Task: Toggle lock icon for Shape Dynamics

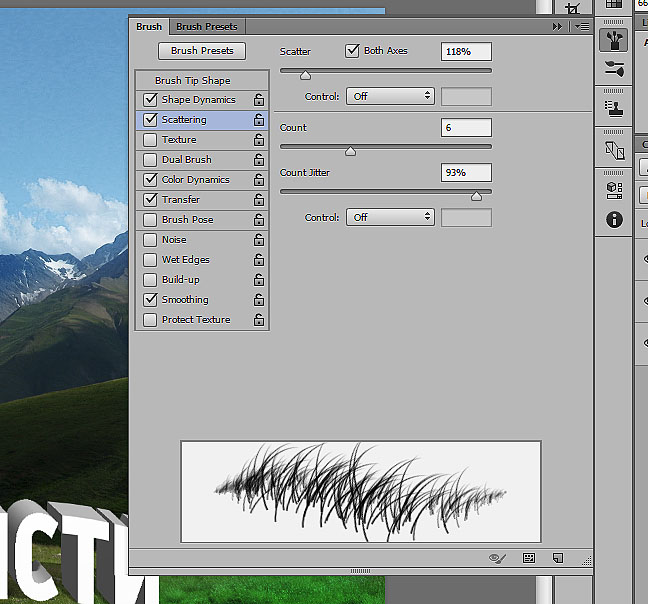Action: (259, 100)
